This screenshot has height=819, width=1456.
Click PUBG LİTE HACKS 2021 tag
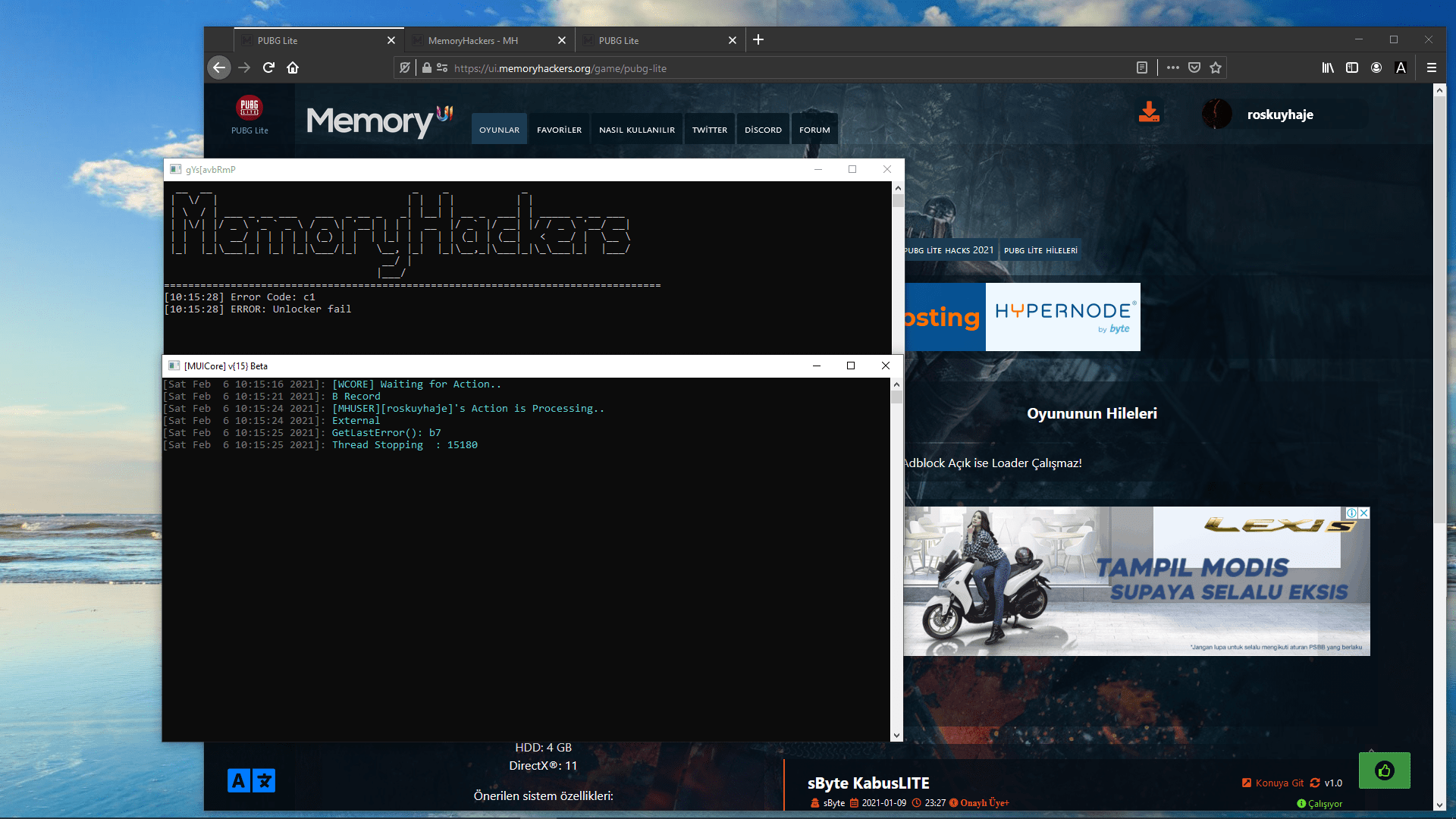tap(950, 250)
